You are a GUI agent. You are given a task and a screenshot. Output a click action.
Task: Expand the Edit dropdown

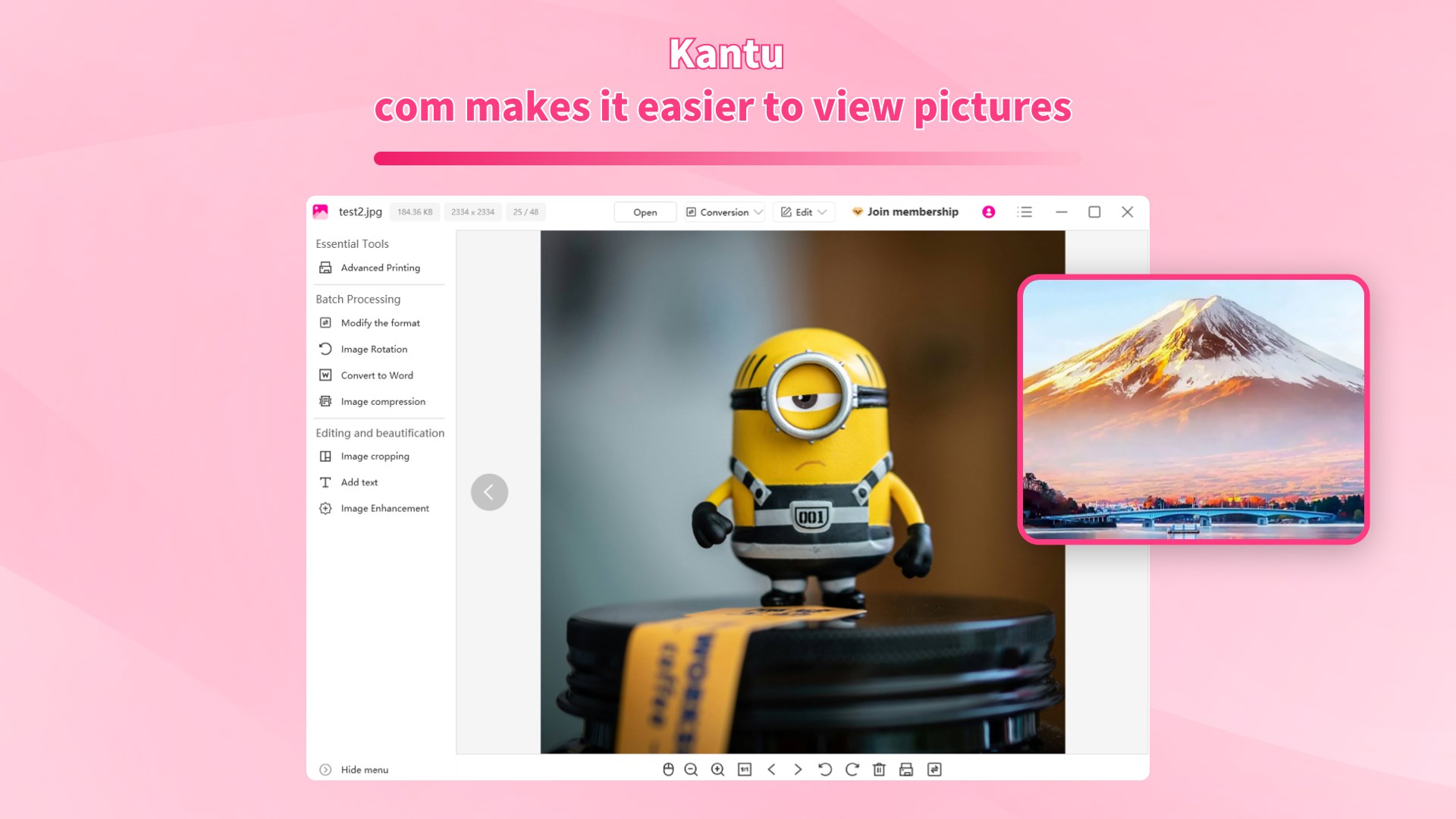point(804,212)
